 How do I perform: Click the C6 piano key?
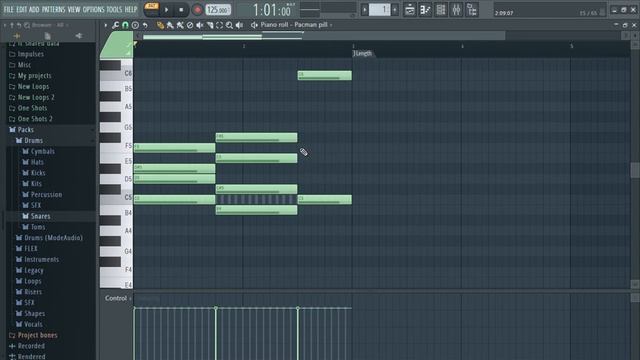(x=116, y=76)
